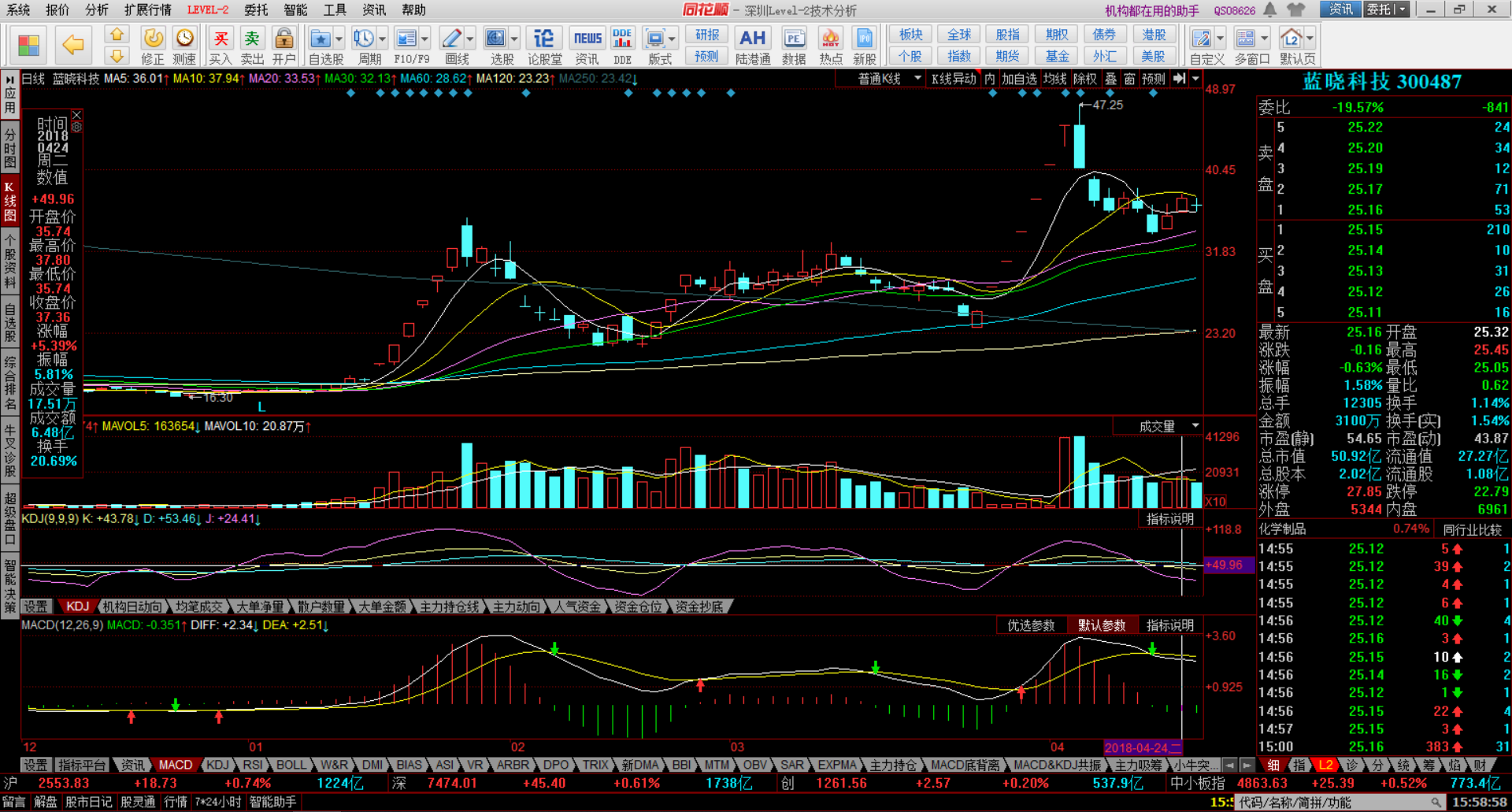Open the IPO 新股 icon
Screen dimensions: 1512x812
[x=864, y=46]
